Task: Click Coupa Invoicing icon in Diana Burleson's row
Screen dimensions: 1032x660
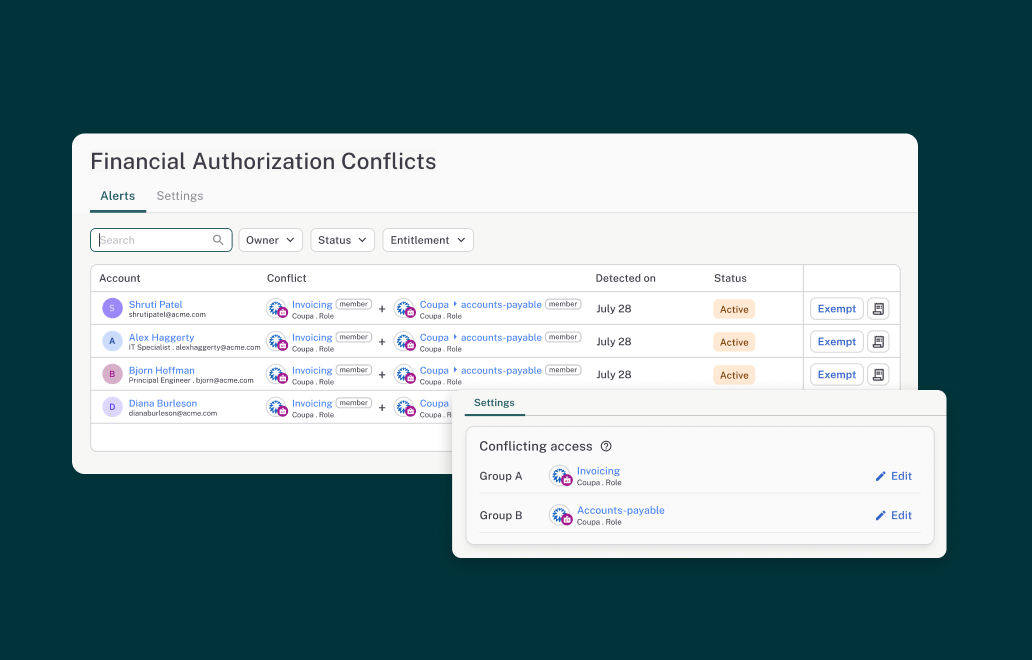Action: pos(277,407)
